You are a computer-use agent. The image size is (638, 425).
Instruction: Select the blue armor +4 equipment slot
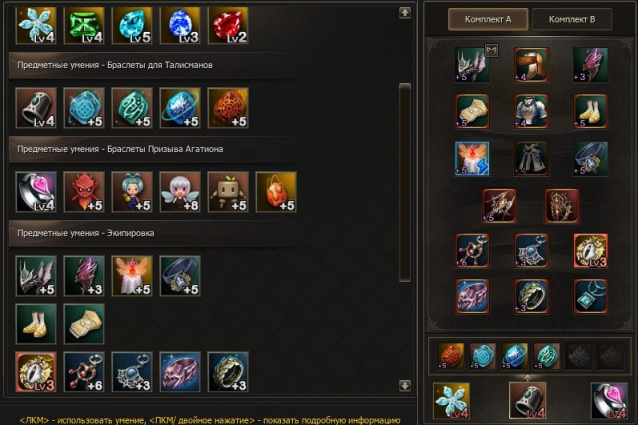point(531,111)
